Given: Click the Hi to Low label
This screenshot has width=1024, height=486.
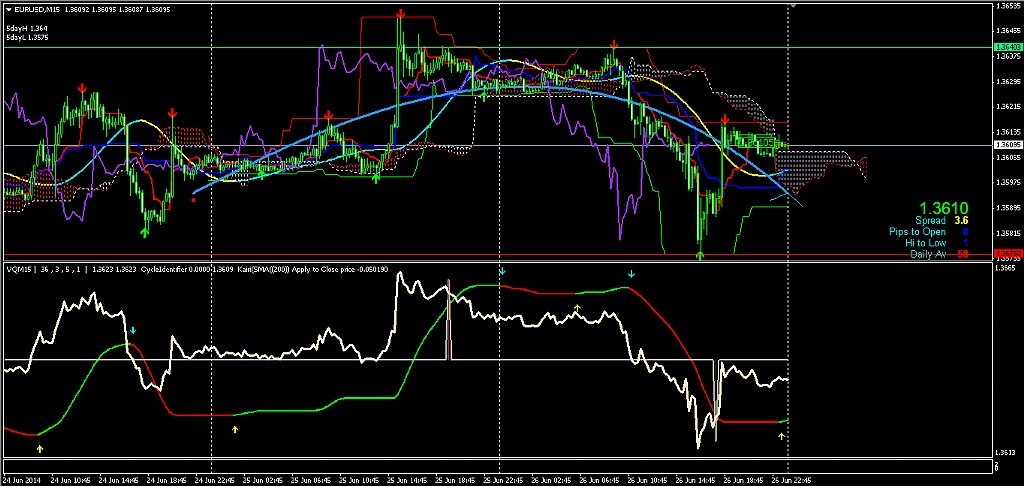Looking at the screenshot, I should click(925, 243).
